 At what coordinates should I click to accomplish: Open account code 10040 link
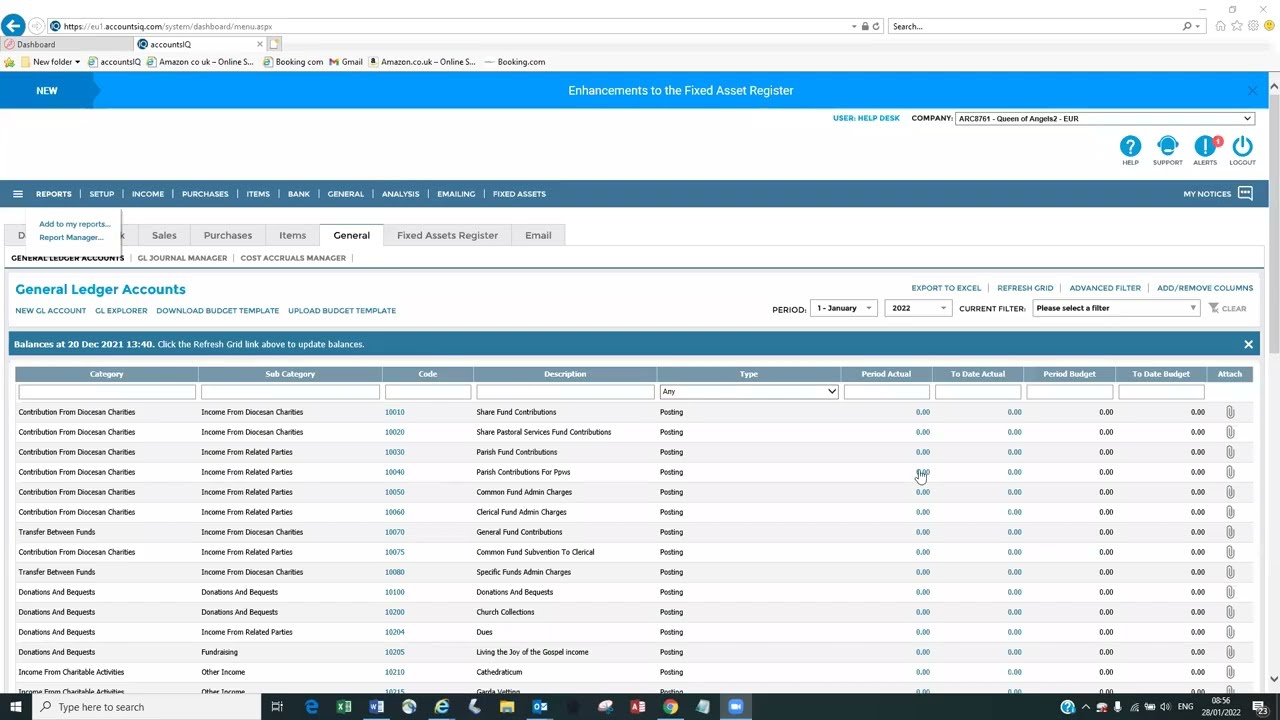pyautogui.click(x=394, y=472)
